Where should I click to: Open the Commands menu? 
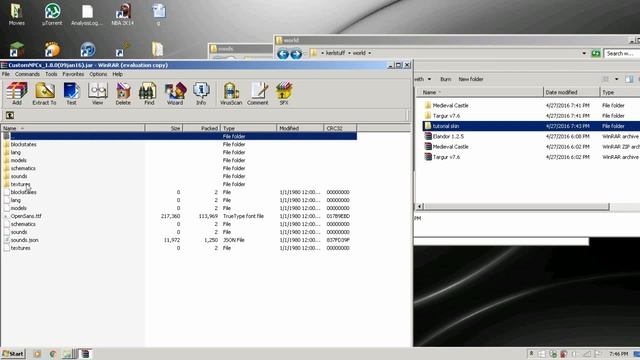click(x=27, y=74)
